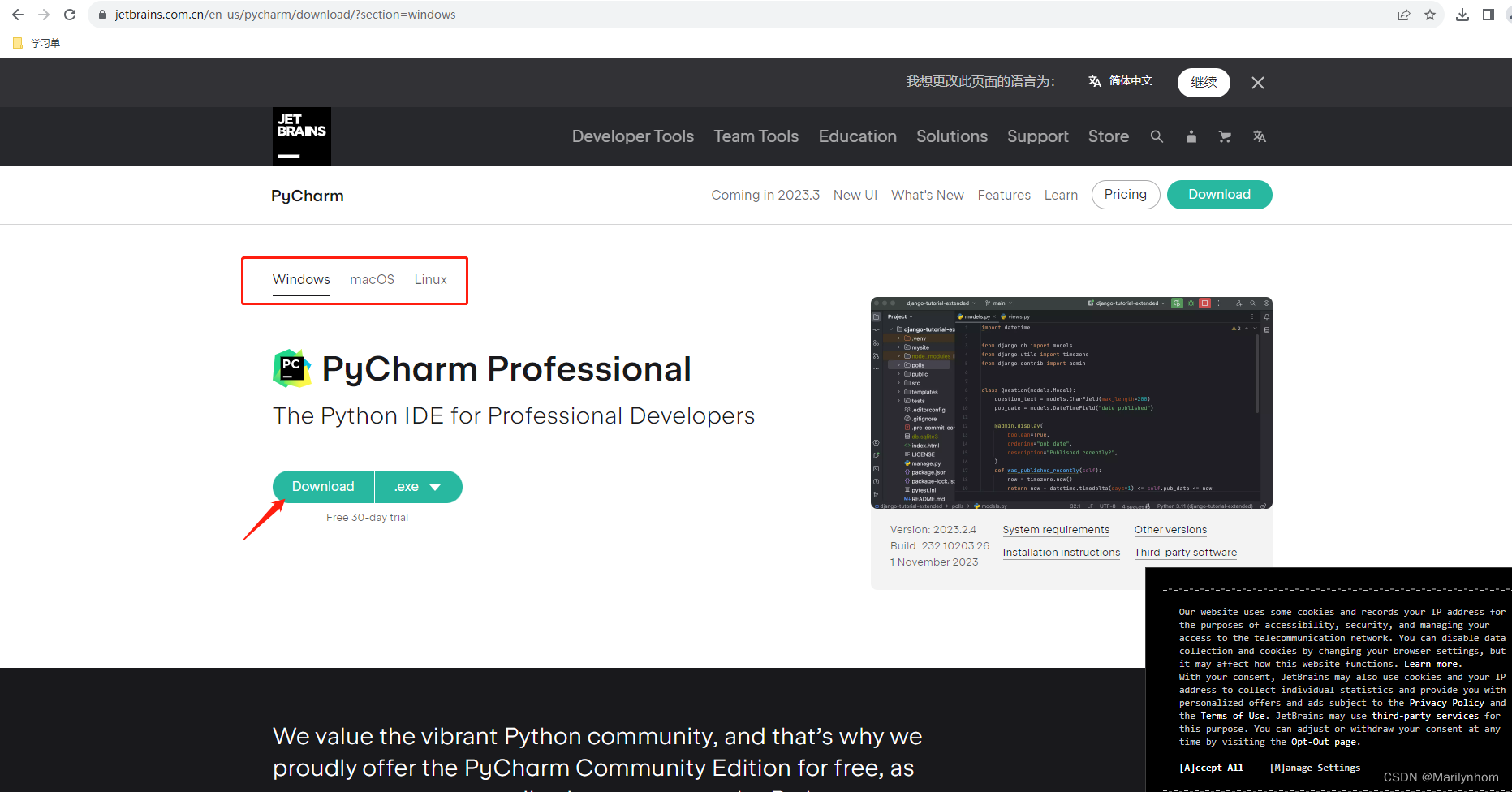
Task: Click the Pricing button
Action: click(1126, 195)
